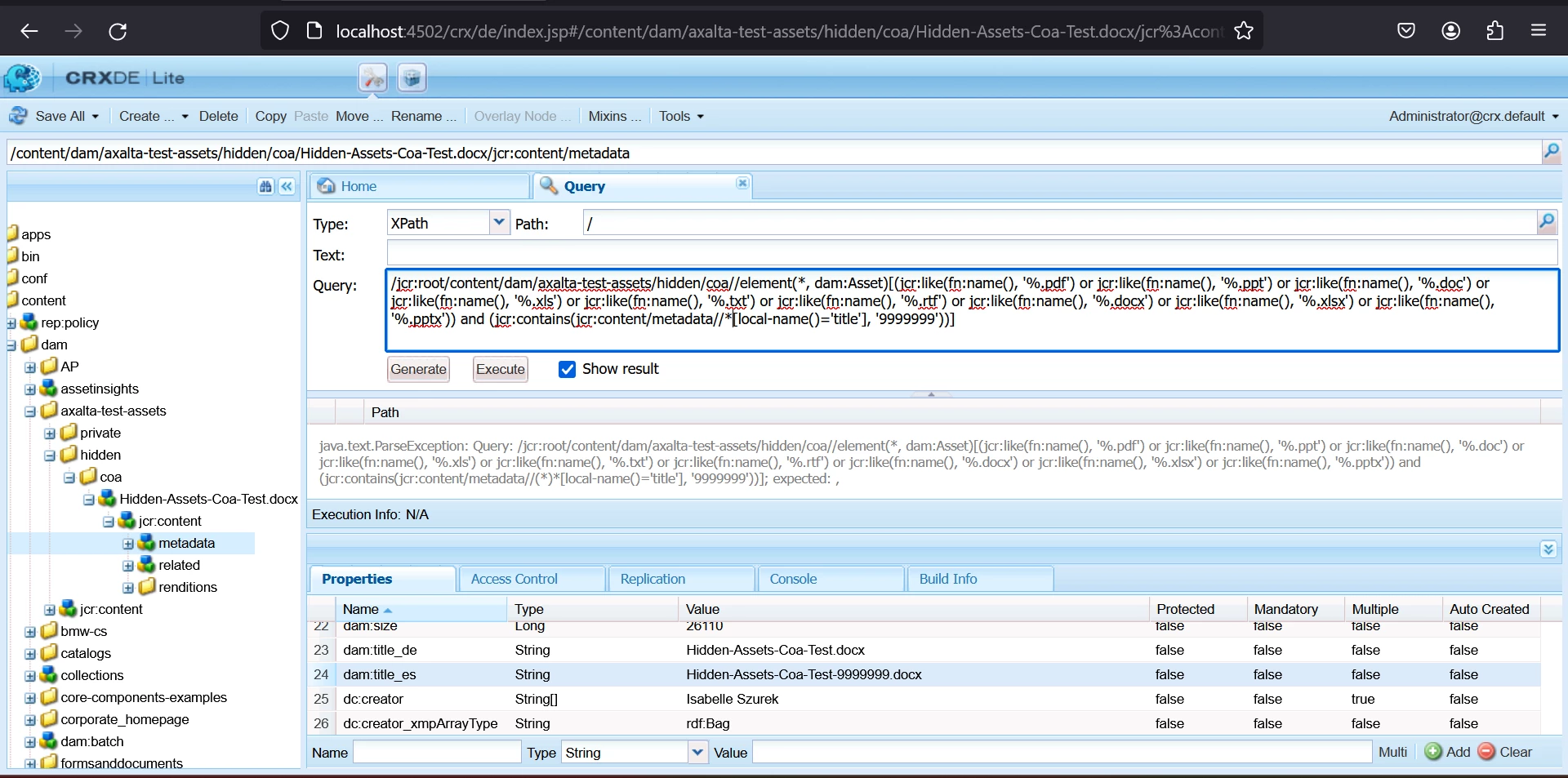Open the Create dropdown menu
This screenshot has height=778, width=1568.
(x=154, y=117)
